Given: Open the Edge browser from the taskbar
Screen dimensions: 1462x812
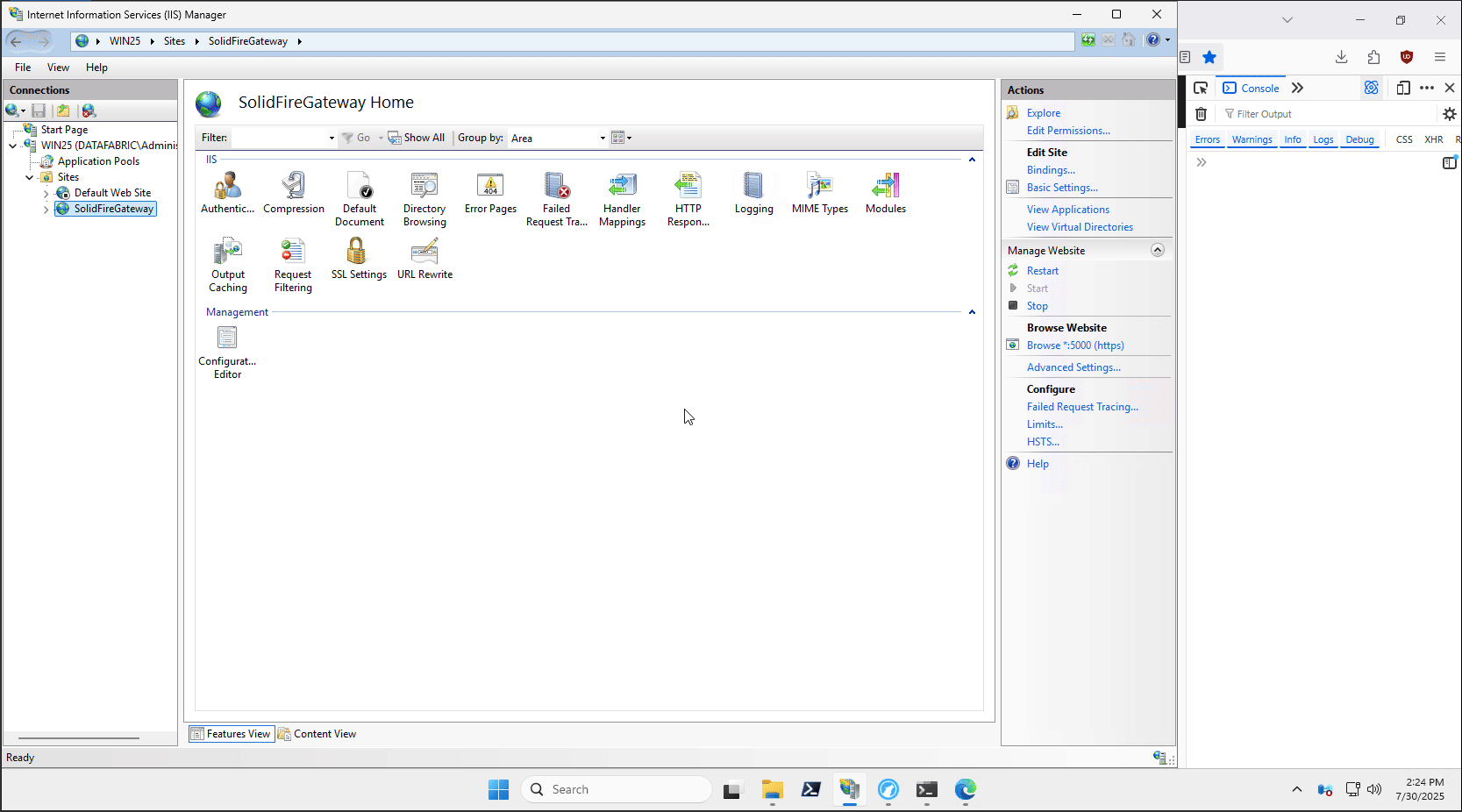Looking at the screenshot, I should [x=966, y=790].
